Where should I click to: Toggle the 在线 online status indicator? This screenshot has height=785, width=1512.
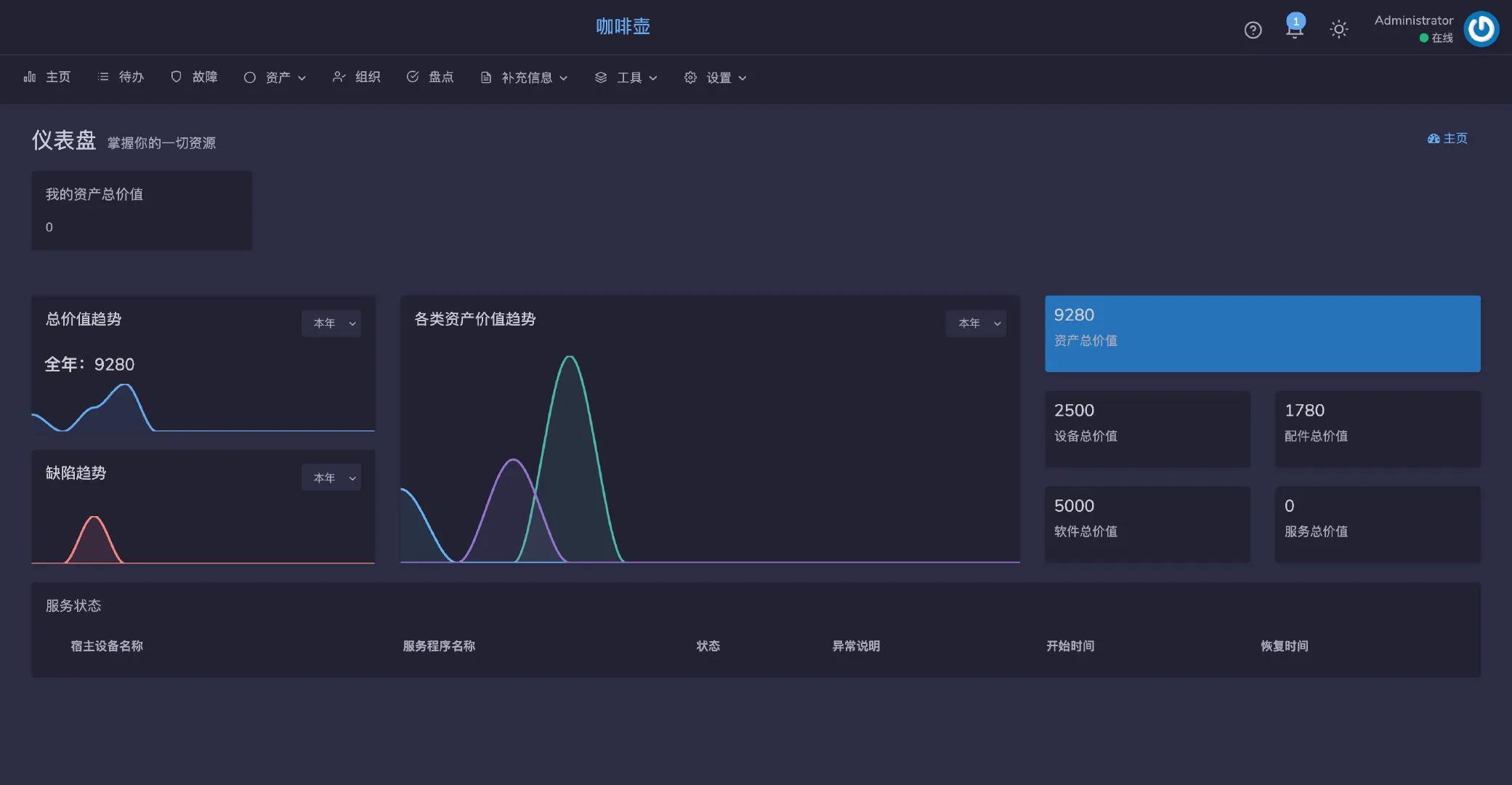point(1441,38)
